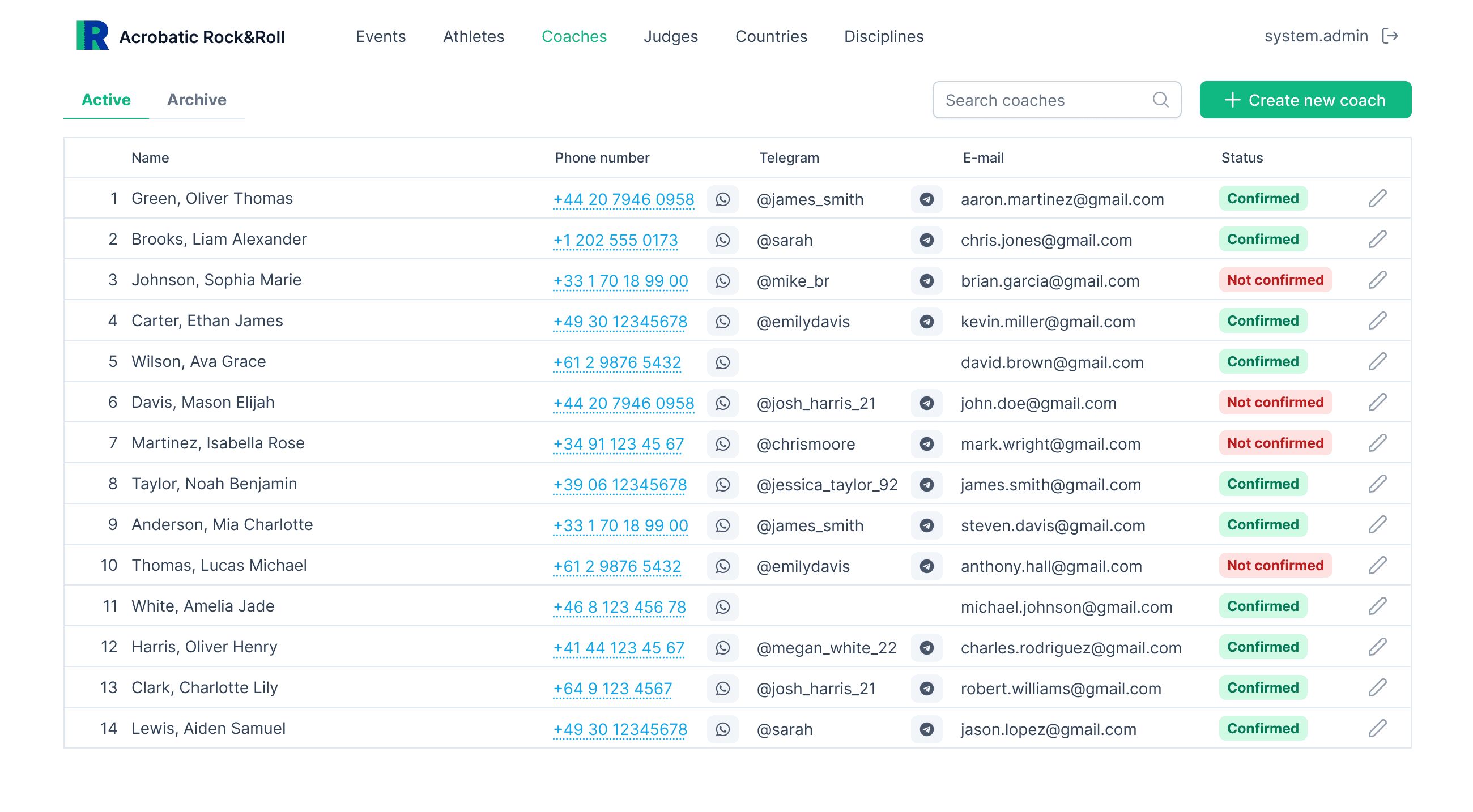Switch to the Archive tab
The image size is (1473, 812).
(197, 100)
